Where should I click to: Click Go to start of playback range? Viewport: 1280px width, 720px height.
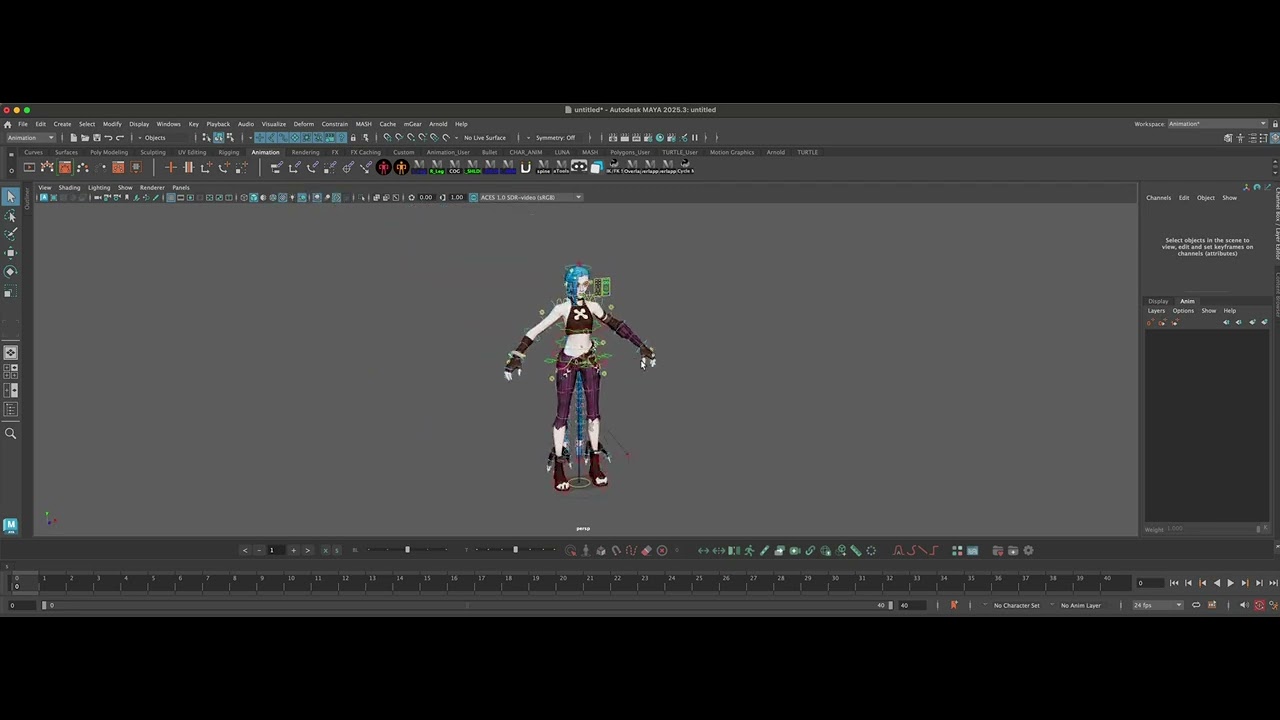[1174, 583]
